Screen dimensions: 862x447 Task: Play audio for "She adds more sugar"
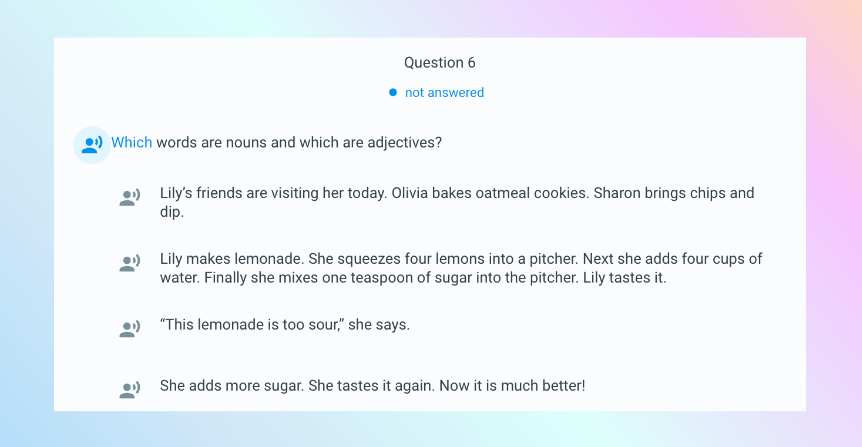point(129,390)
